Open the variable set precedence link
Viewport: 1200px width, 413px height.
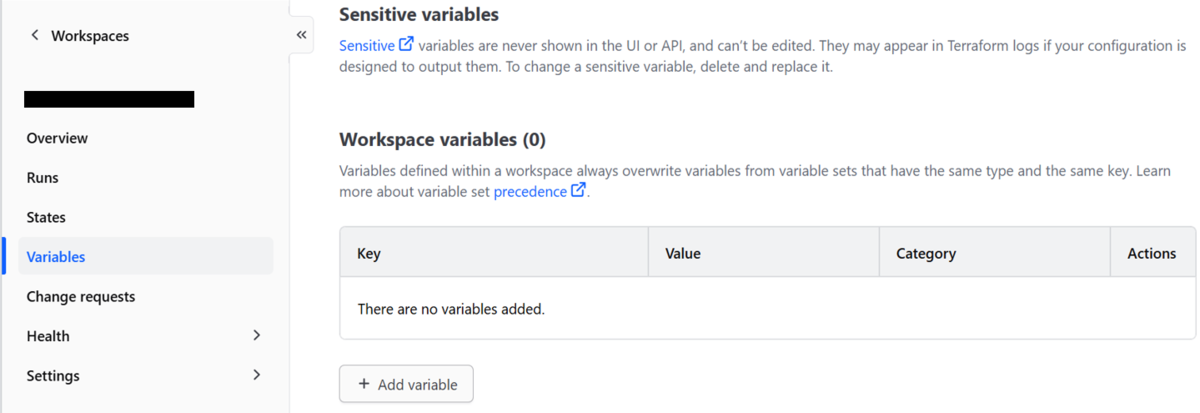(x=530, y=191)
